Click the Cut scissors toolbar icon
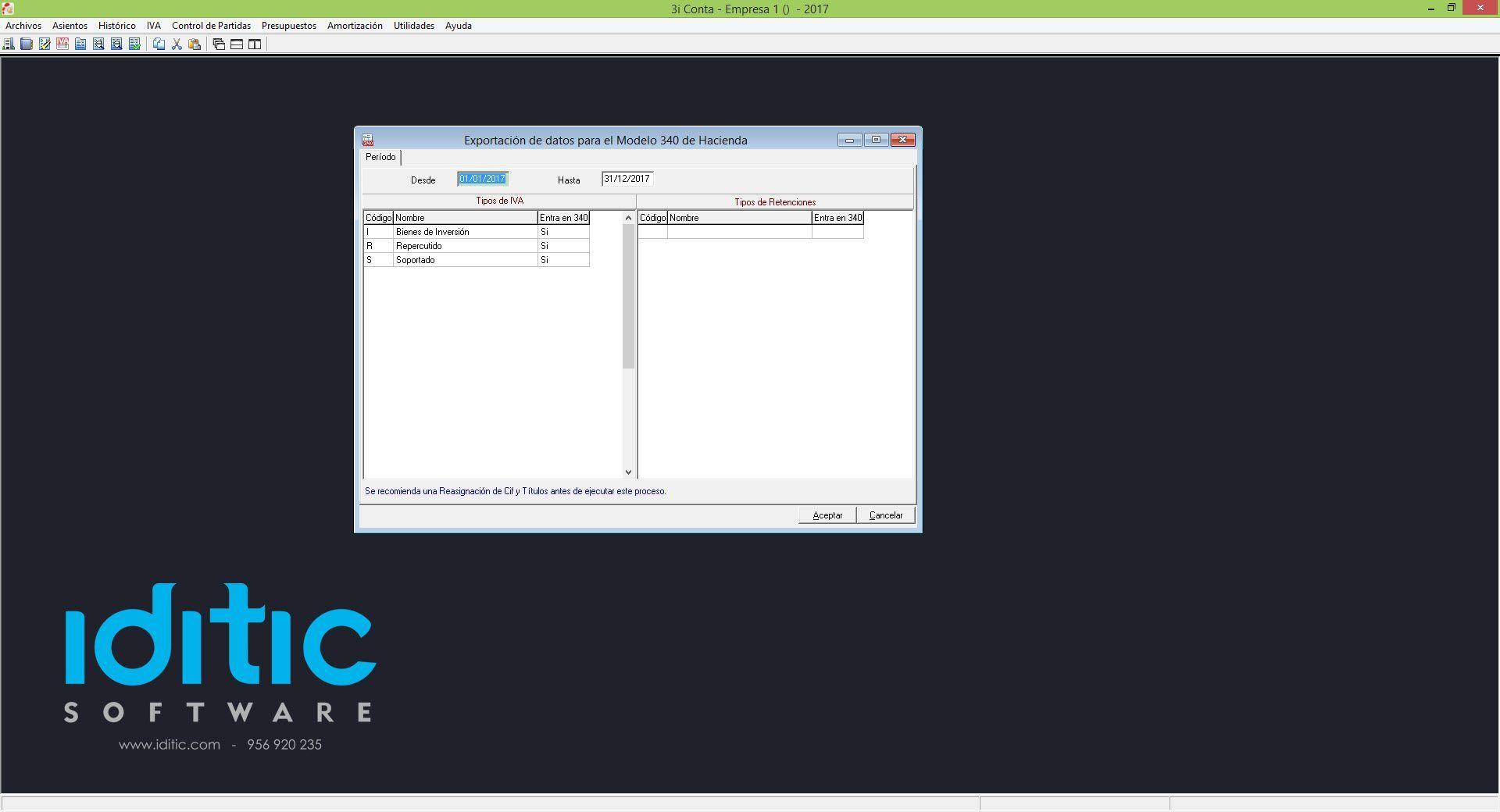 pos(177,45)
